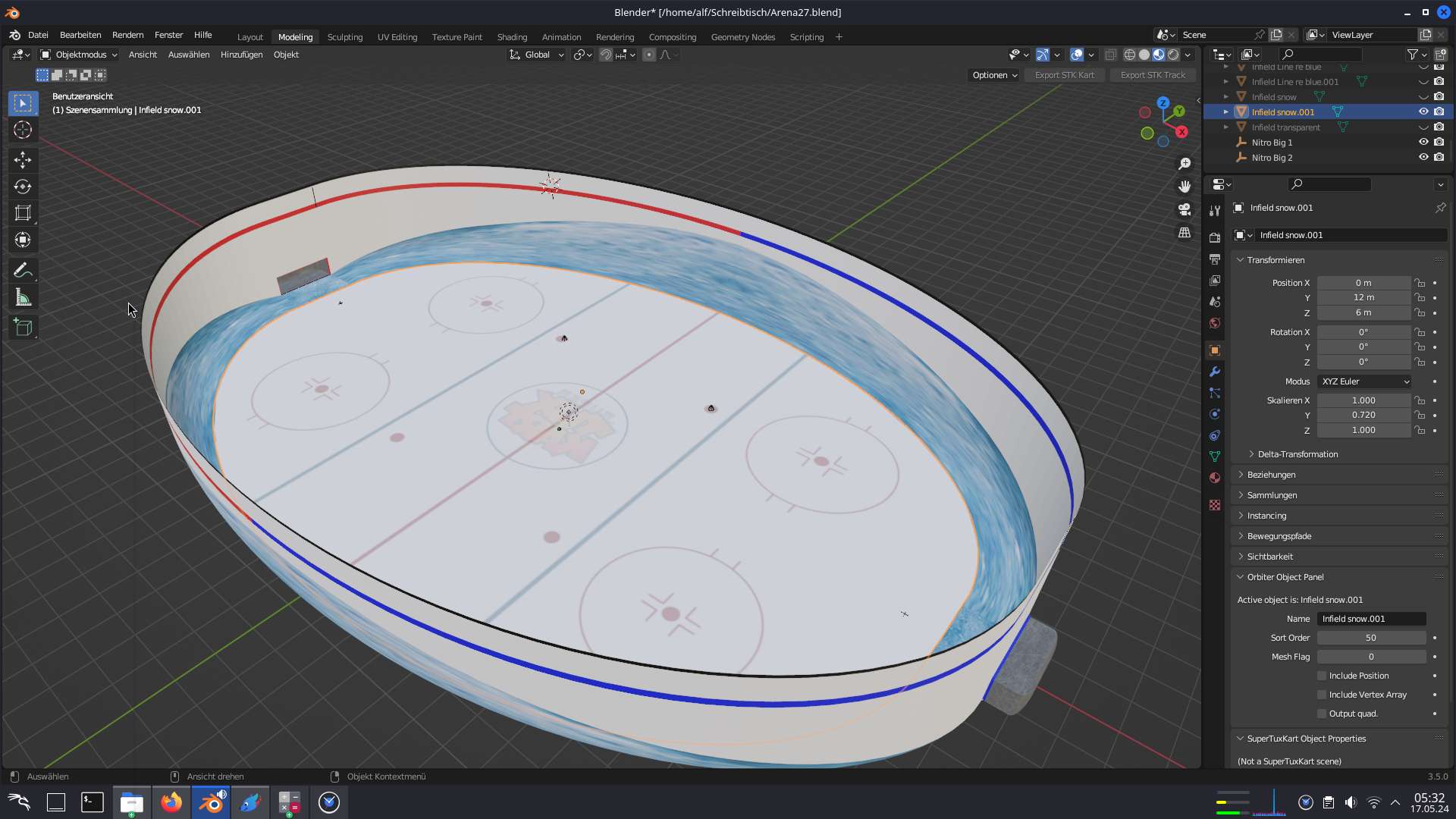Viewport: 1456px width, 819px height.
Task: Click the 3D cursor tool
Action: pyautogui.click(x=23, y=130)
